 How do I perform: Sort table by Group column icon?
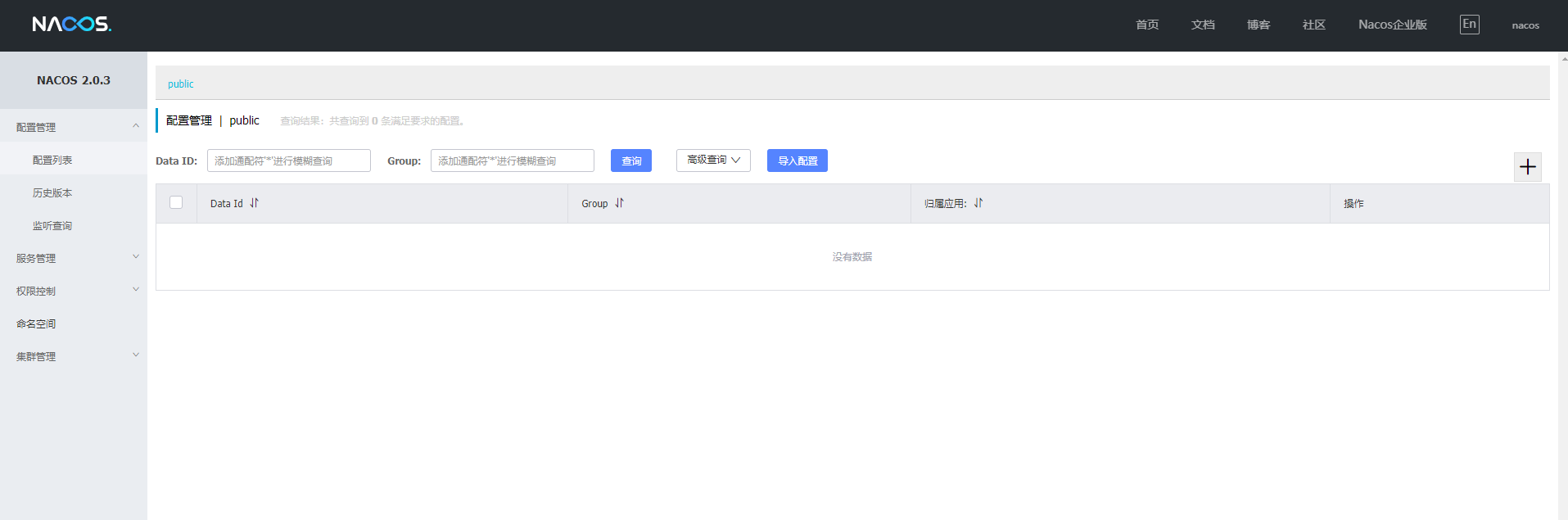[x=619, y=203]
